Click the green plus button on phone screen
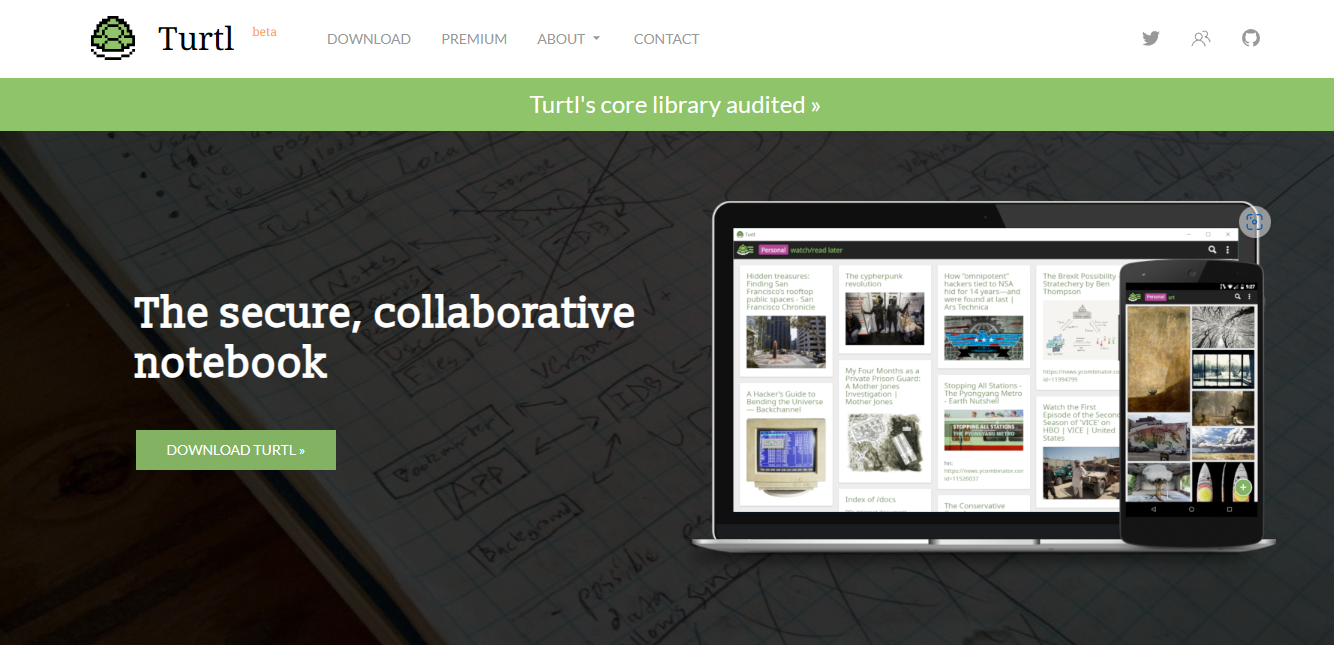The width and height of the screenshot is (1334, 645). point(1242,488)
